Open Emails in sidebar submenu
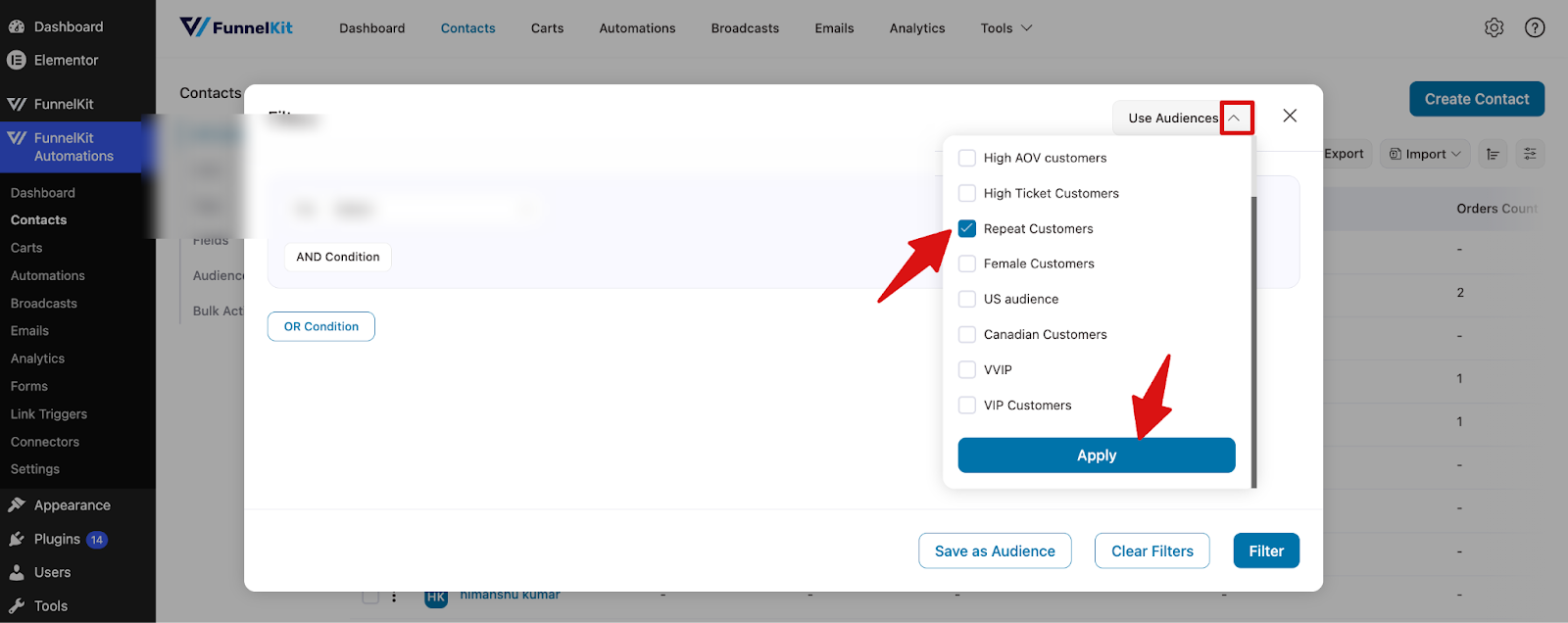Screen dimensions: 1568x623 coord(29,331)
